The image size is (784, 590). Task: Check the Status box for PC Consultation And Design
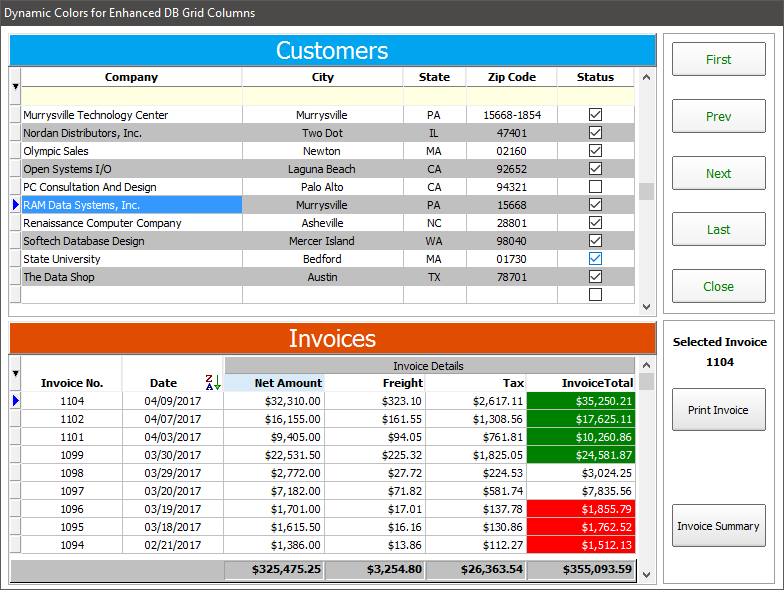point(596,187)
